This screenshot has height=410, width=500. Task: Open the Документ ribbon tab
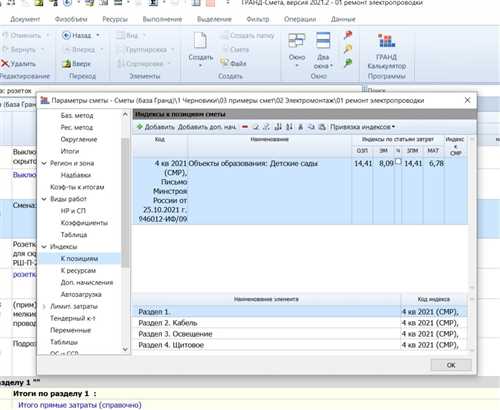point(25,19)
